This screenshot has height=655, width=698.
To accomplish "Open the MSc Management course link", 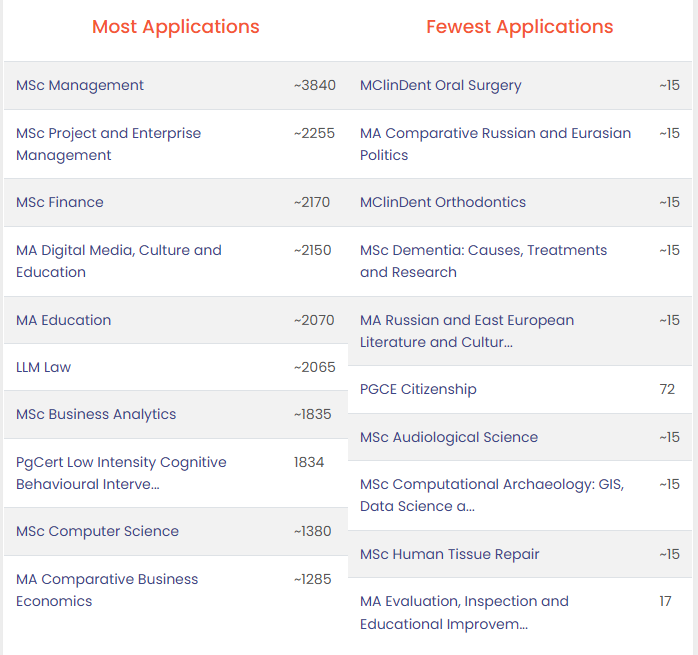I will [x=80, y=86].
